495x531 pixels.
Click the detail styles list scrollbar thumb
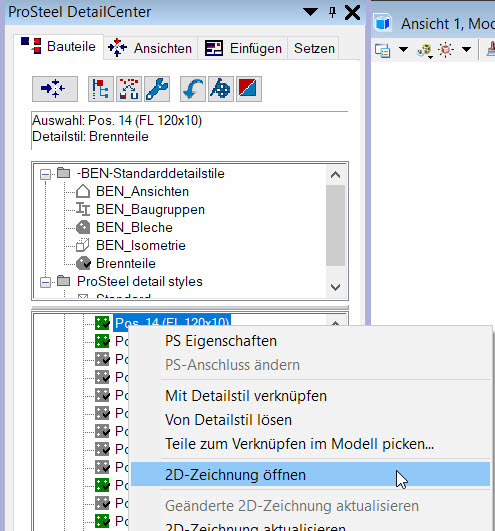point(336,225)
